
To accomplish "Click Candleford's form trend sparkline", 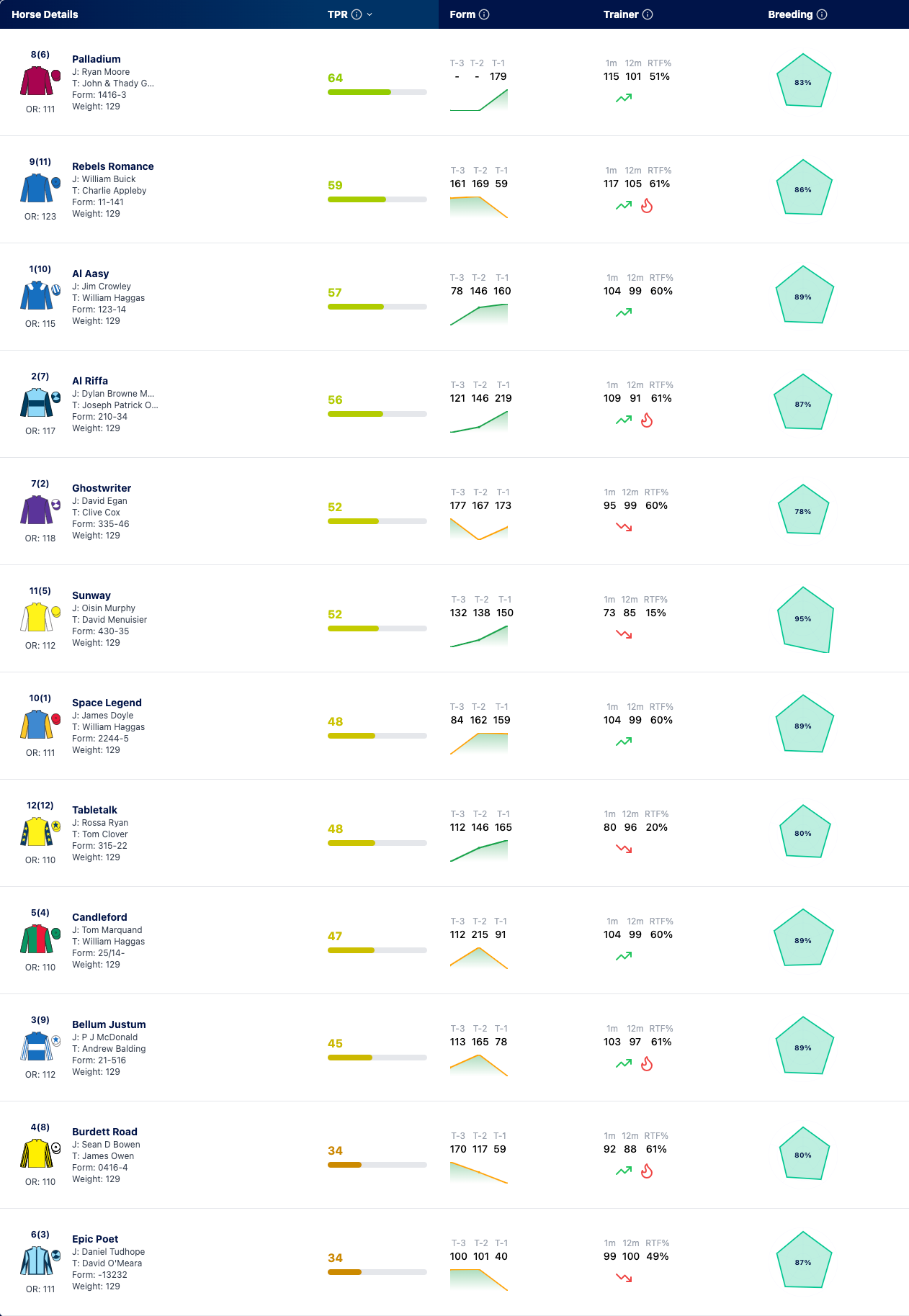I will tap(479, 957).
